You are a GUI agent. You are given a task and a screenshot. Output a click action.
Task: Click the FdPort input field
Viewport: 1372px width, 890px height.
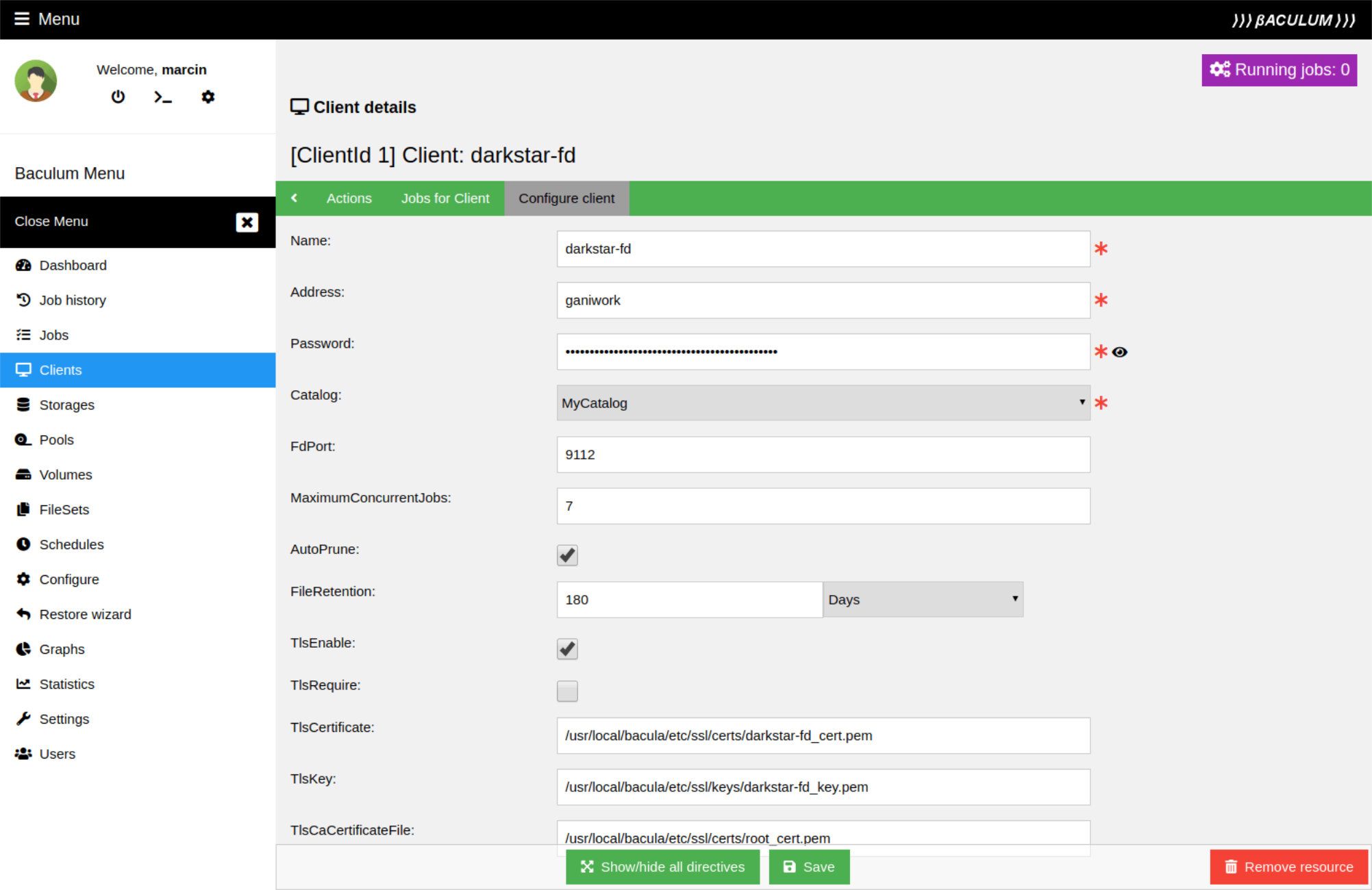(x=823, y=455)
